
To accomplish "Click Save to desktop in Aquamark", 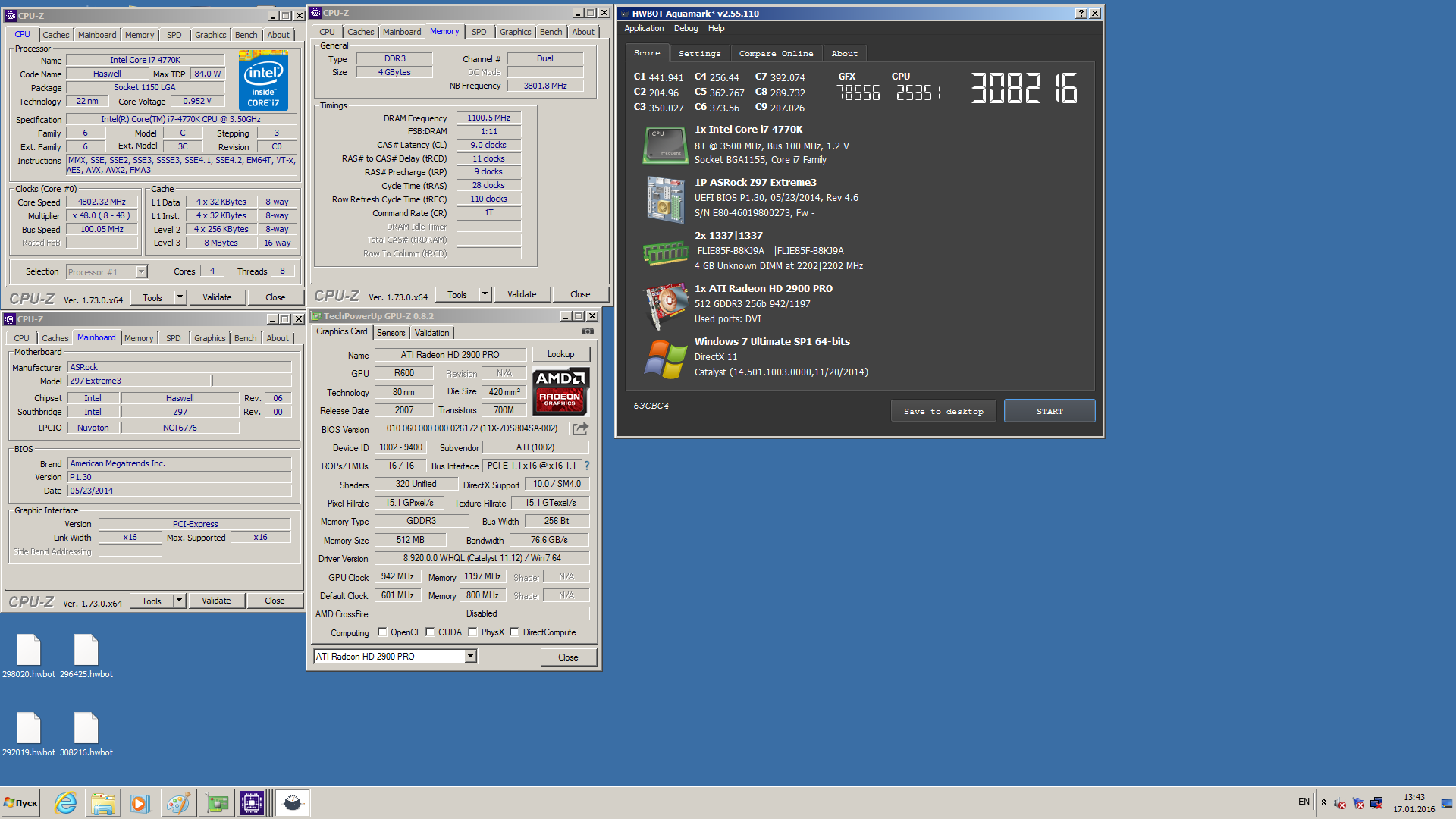I will pos(943,411).
